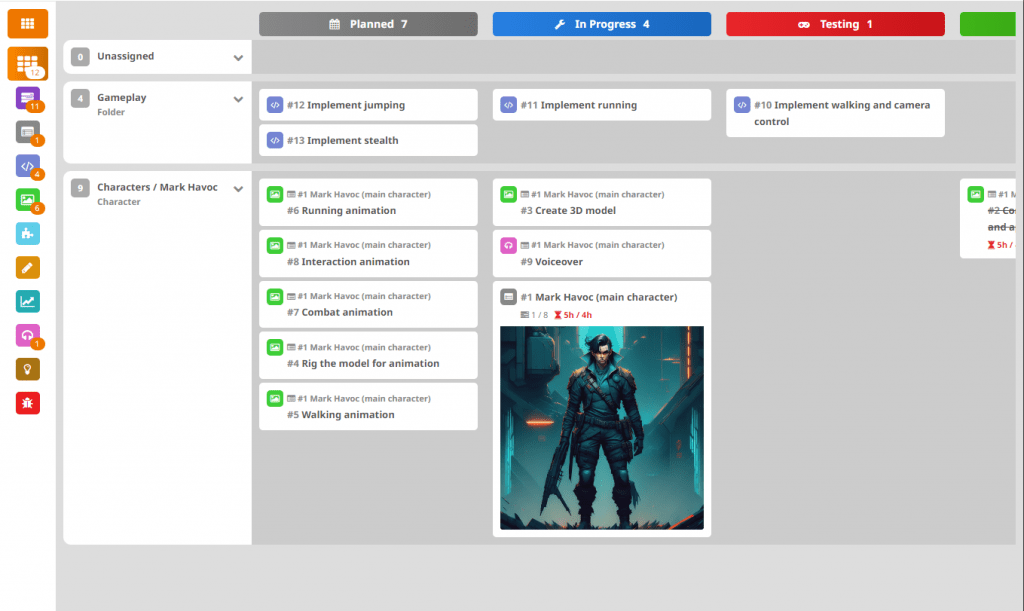Click the orange grid menu icon at top
The image size is (1024, 611).
27,23
